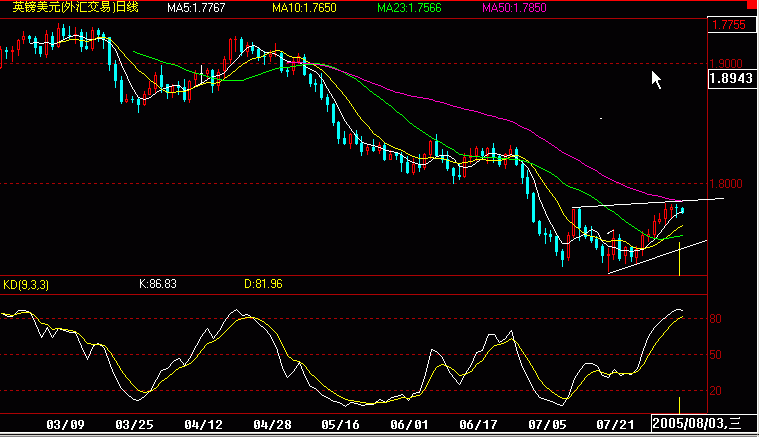Click the 1.9000 price axis label
This screenshot has height=437, width=759.
click(x=726, y=64)
